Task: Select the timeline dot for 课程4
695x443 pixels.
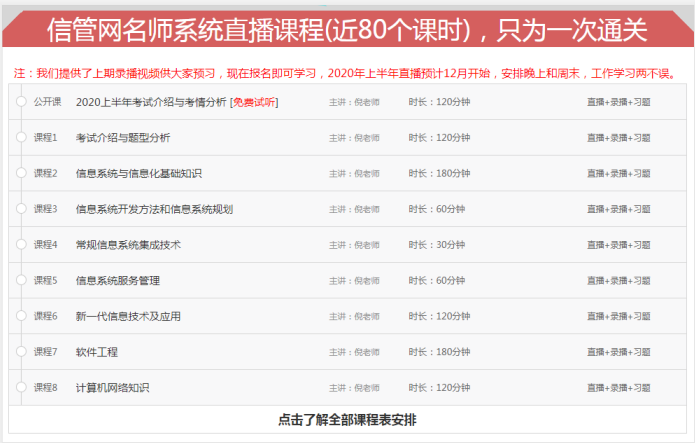Action: click(19, 244)
